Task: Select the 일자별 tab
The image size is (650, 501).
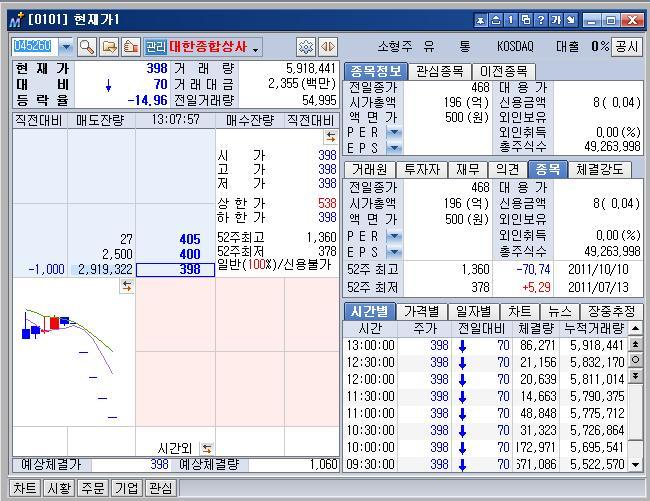Action: pyautogui.click(x=473, y=311)
